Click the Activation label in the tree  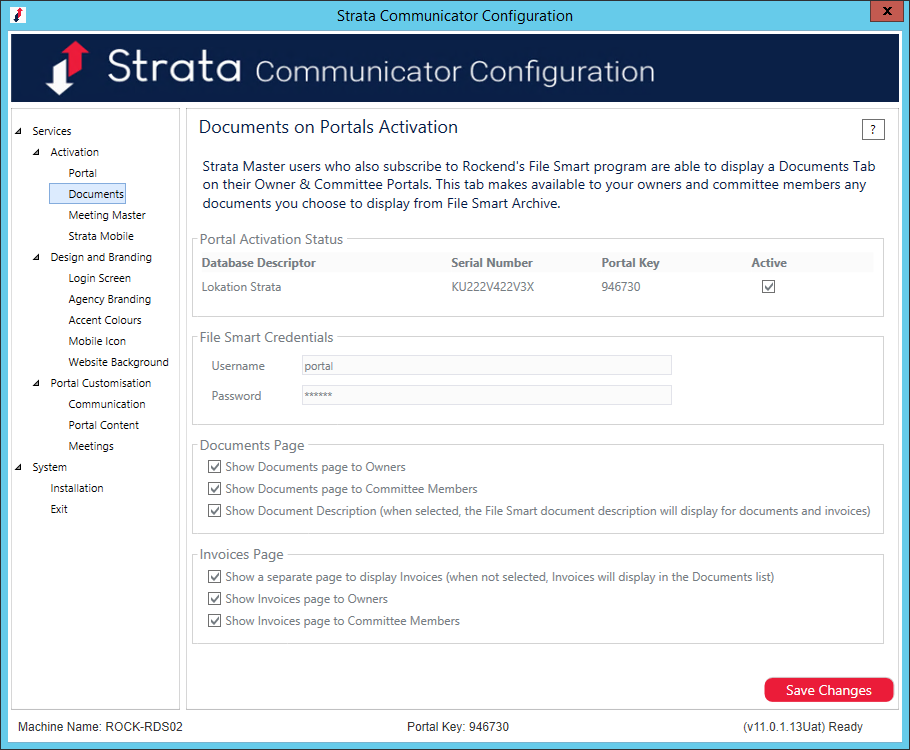74,152
